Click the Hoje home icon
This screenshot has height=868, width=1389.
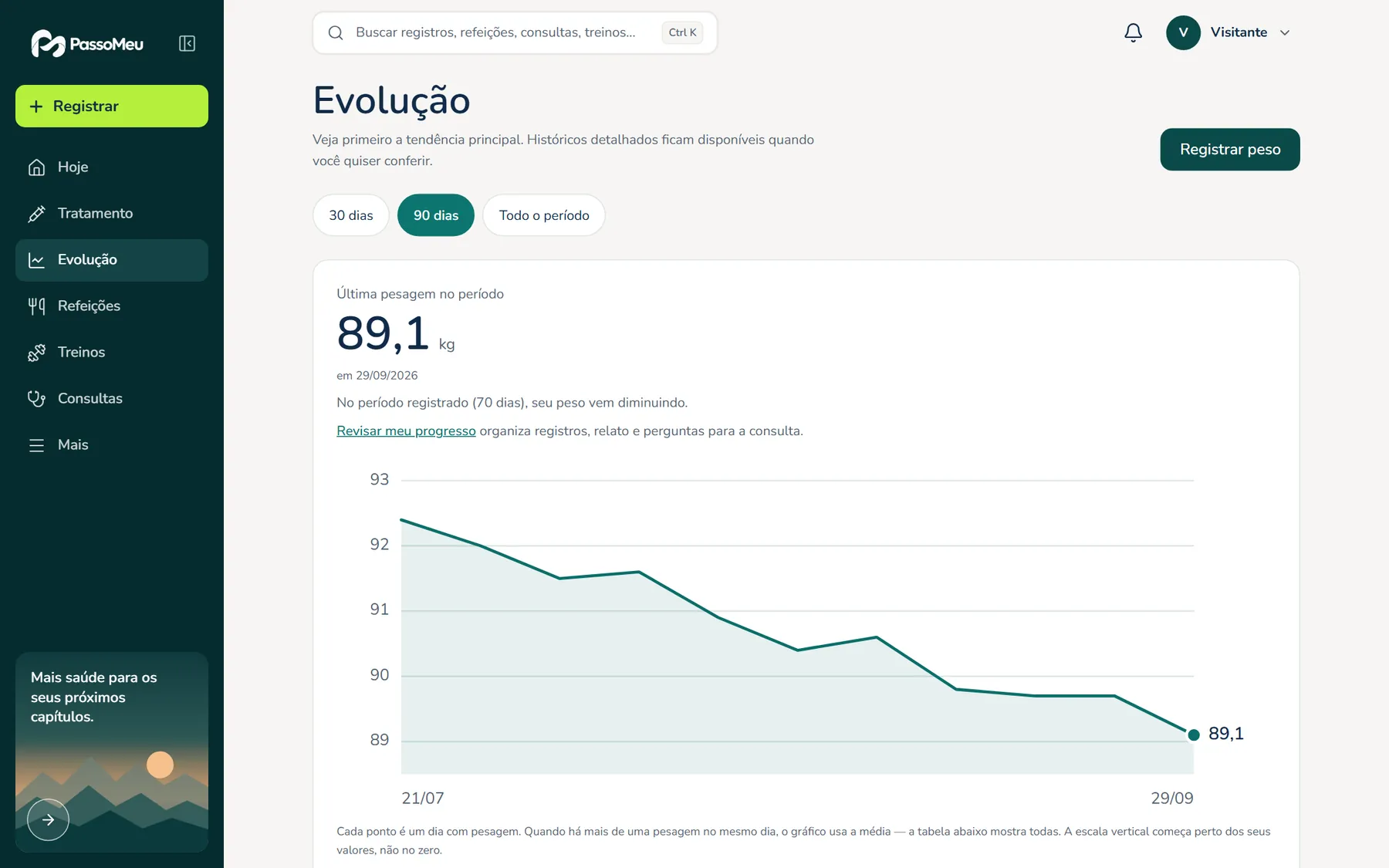click(36, 167)
